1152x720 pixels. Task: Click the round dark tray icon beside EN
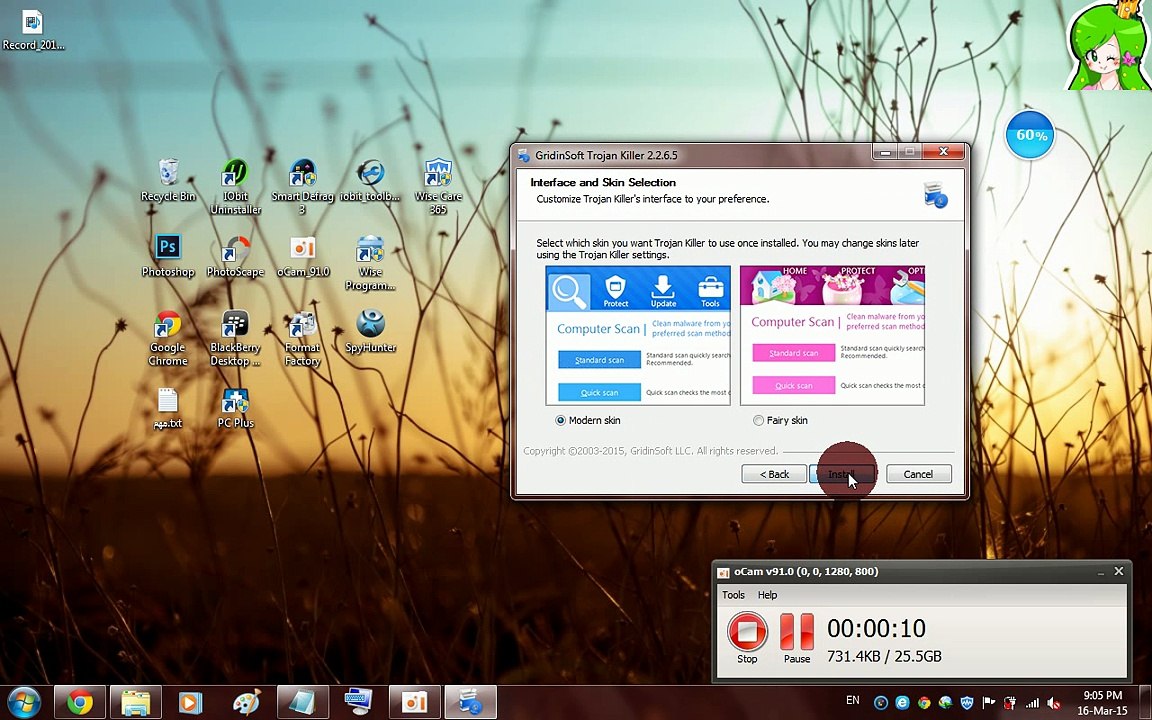(880, 703)
